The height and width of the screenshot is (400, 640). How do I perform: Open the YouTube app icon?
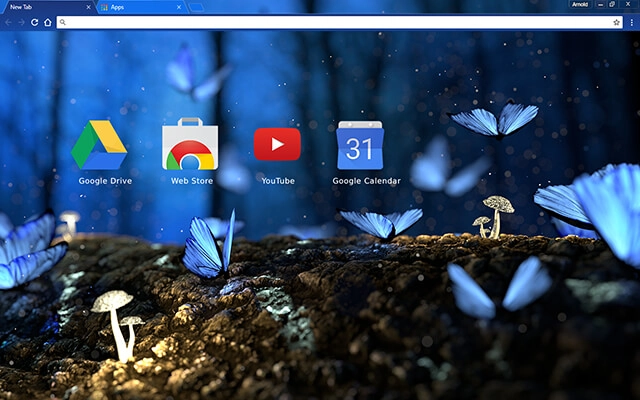(x=278, y=144)
